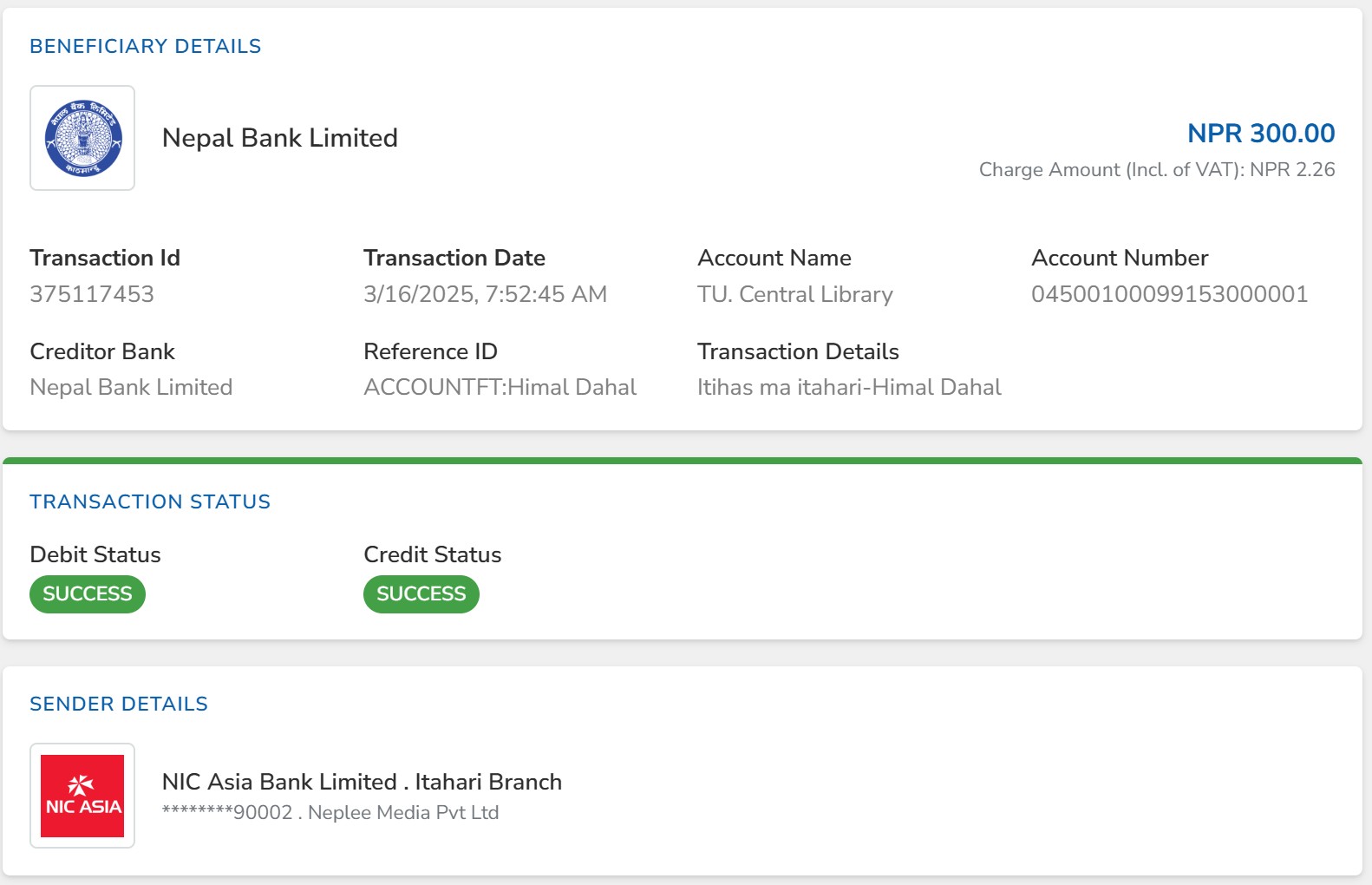Click the amount NPR 300.00

[1261, 134]
